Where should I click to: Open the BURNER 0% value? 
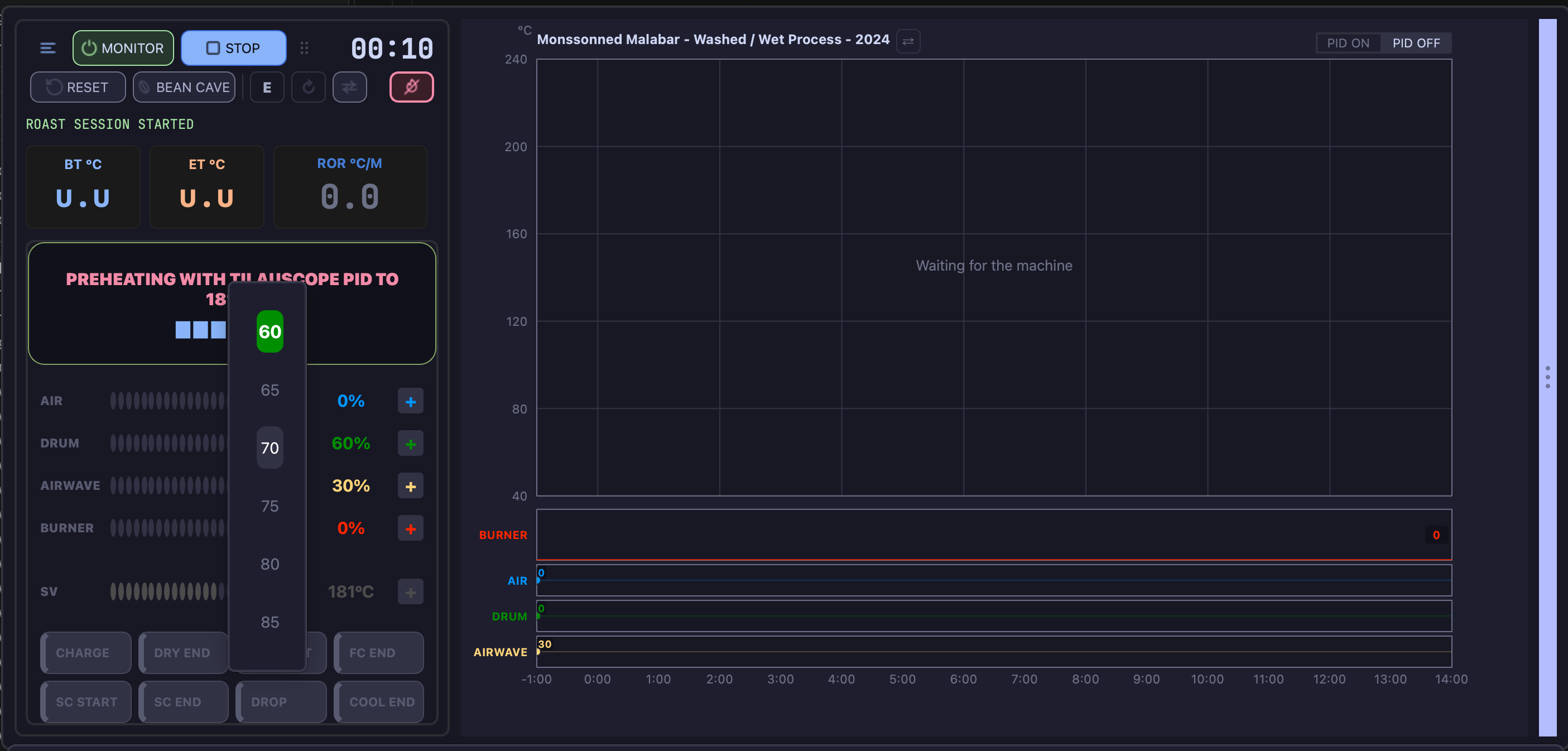[351, 528]
